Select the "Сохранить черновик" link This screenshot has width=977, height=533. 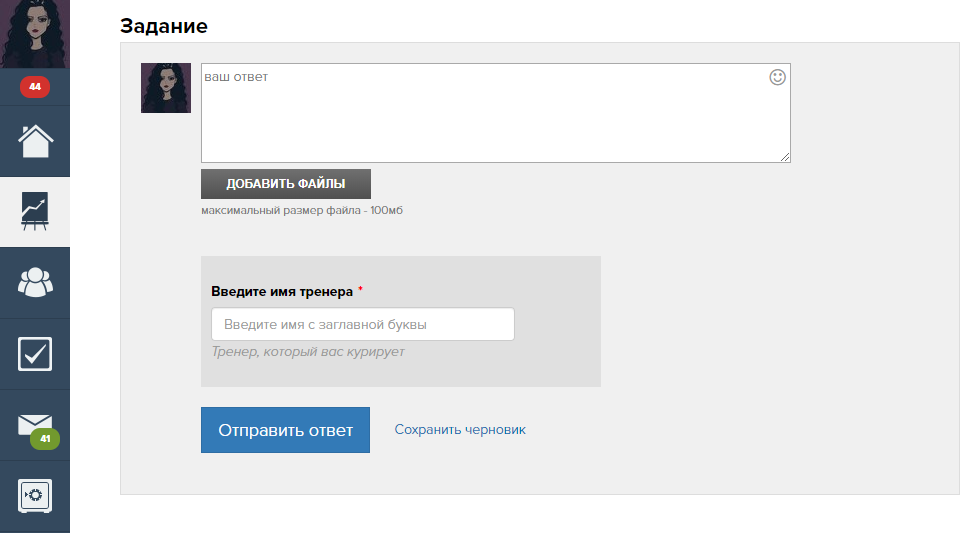[x=460, y=430]
